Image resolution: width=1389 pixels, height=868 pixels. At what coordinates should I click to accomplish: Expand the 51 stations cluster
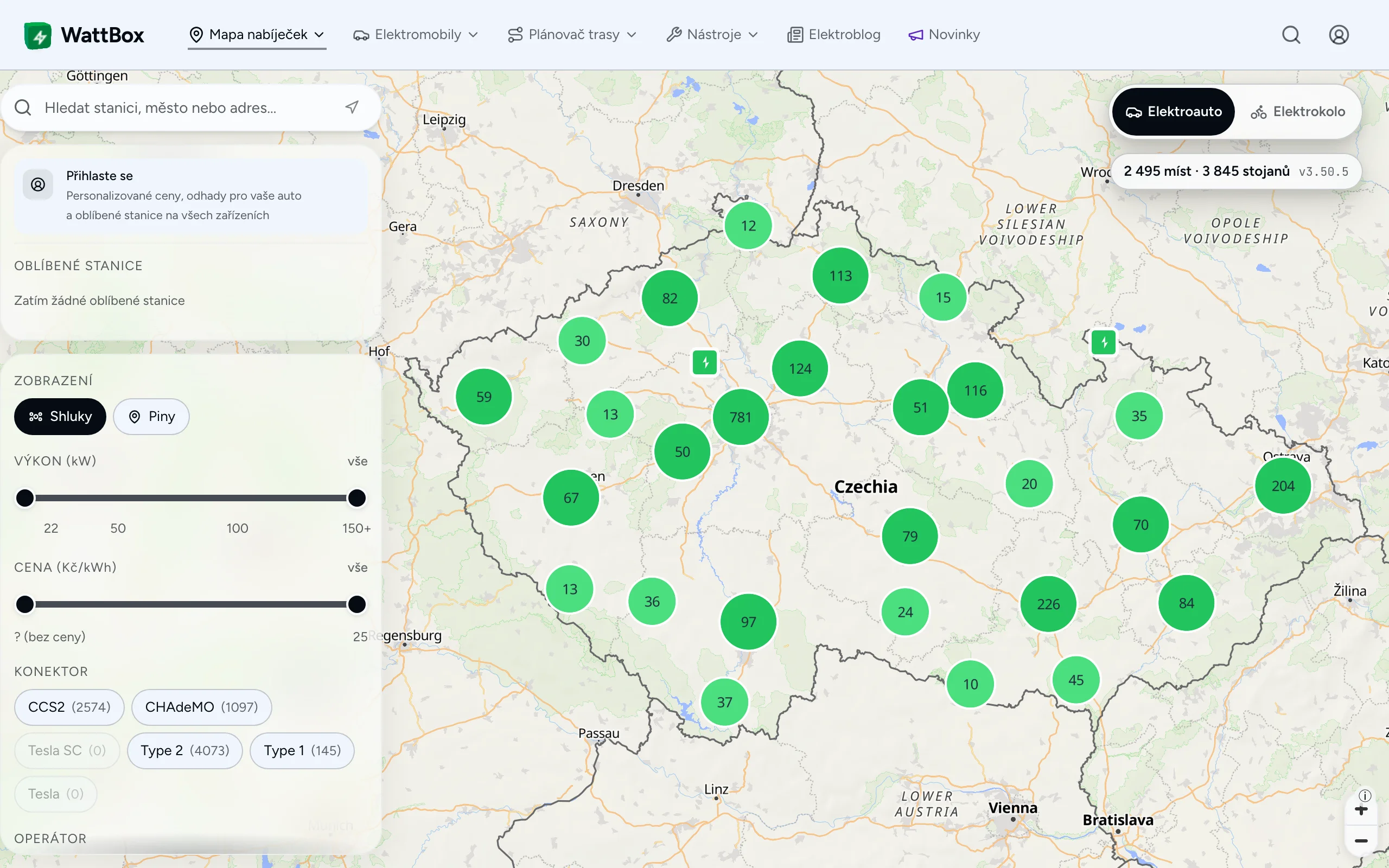click(920, 407)
